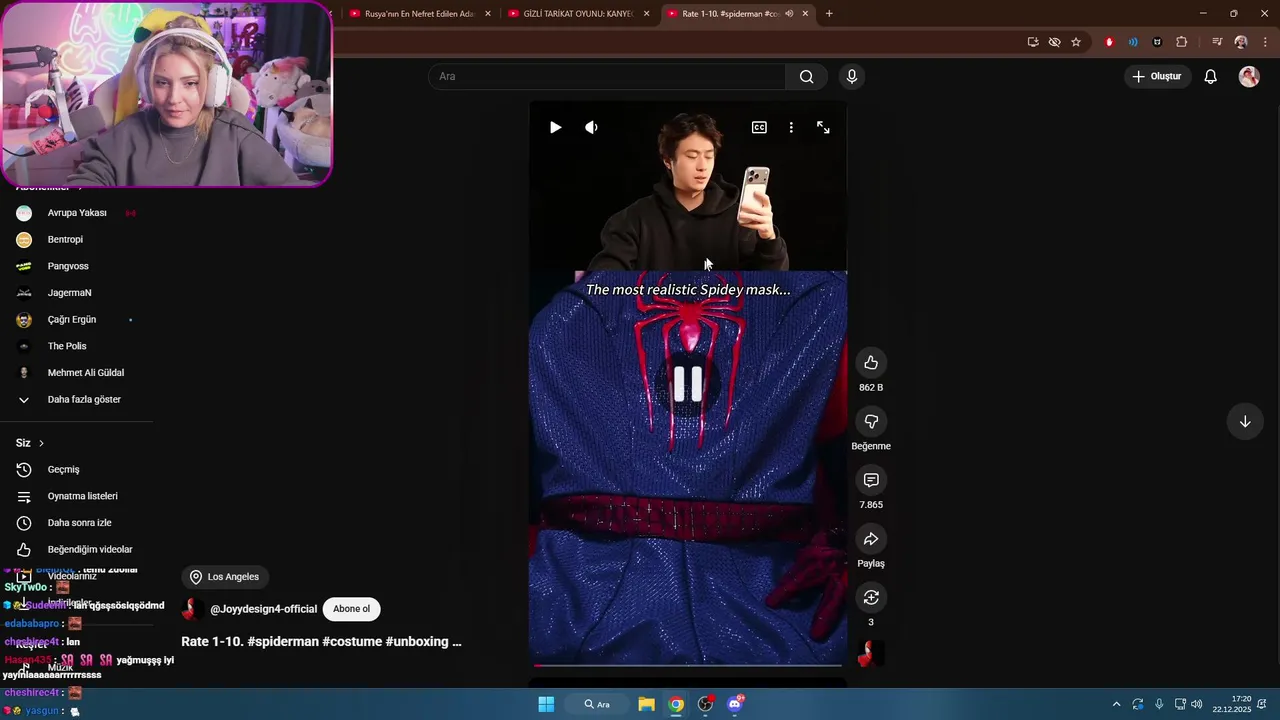1280x720 pixels.
Task: Open the blue sound-wave extension
Action: coord(1133,42)
